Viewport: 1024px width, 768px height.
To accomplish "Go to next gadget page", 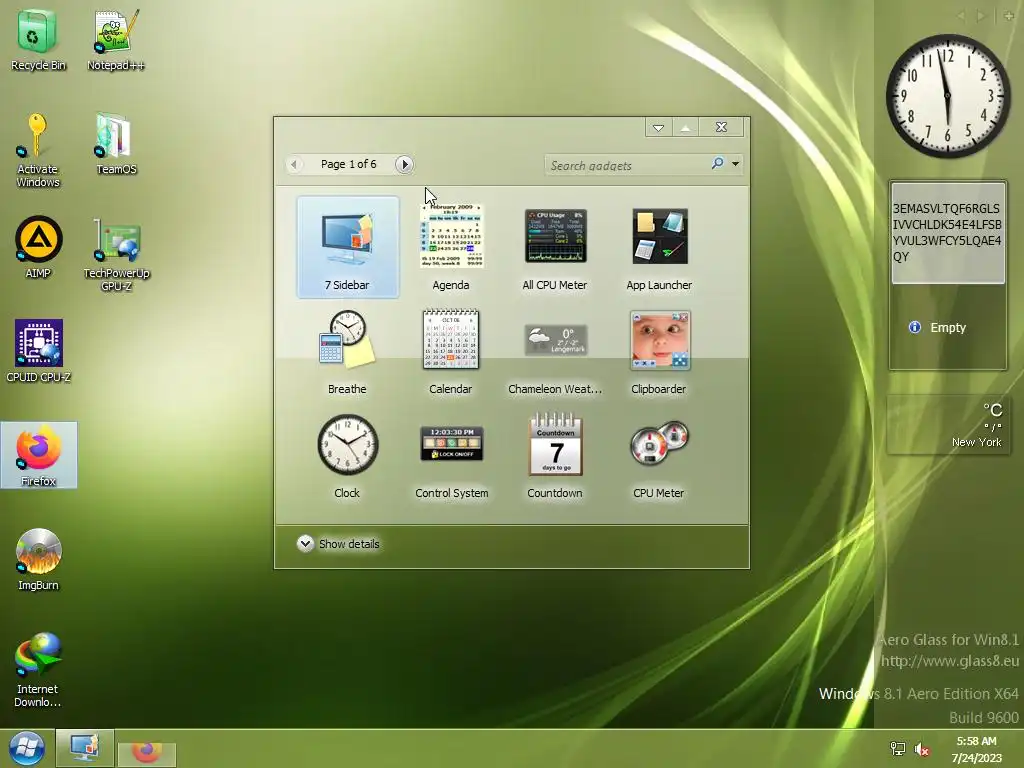I will [404, 164].
